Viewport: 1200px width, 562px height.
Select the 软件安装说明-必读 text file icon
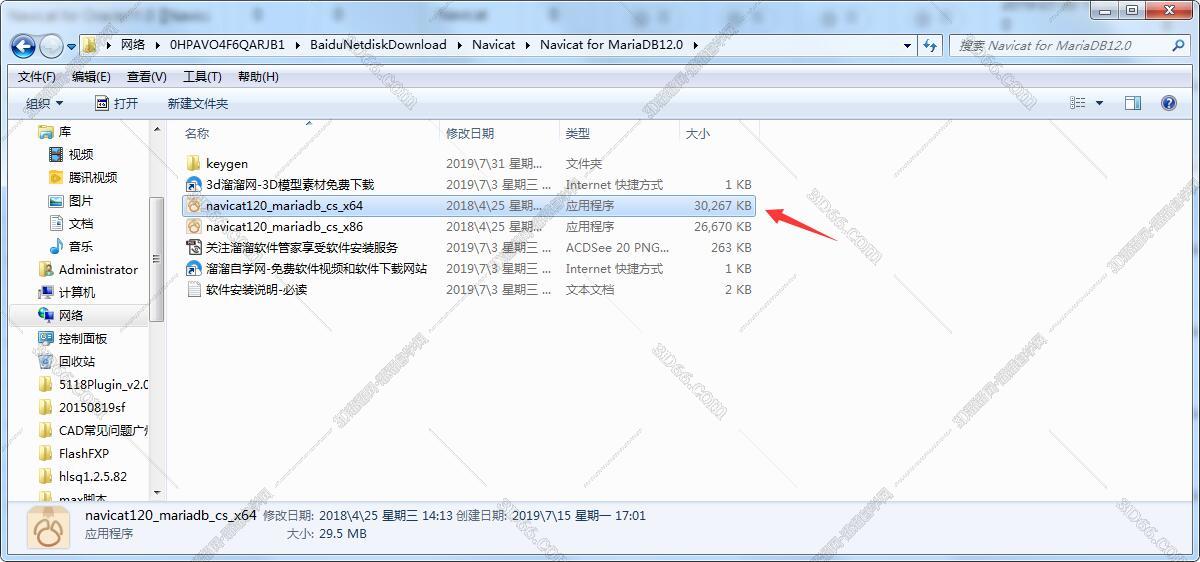[194, 289]
